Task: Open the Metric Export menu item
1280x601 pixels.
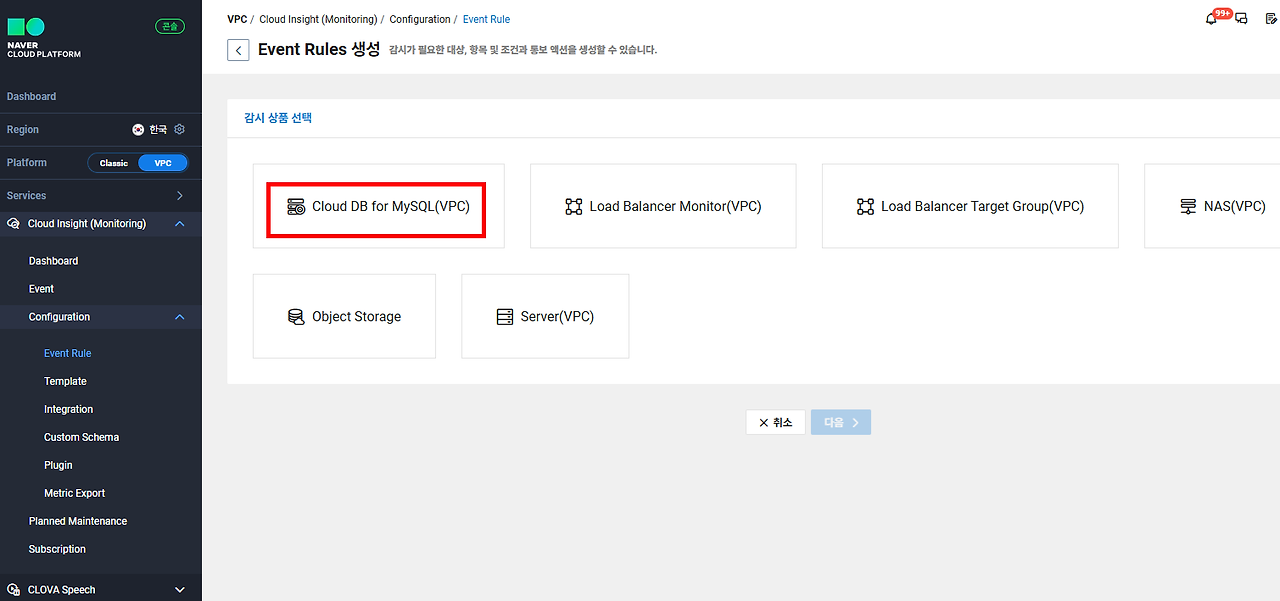Action: click(74, 493)
